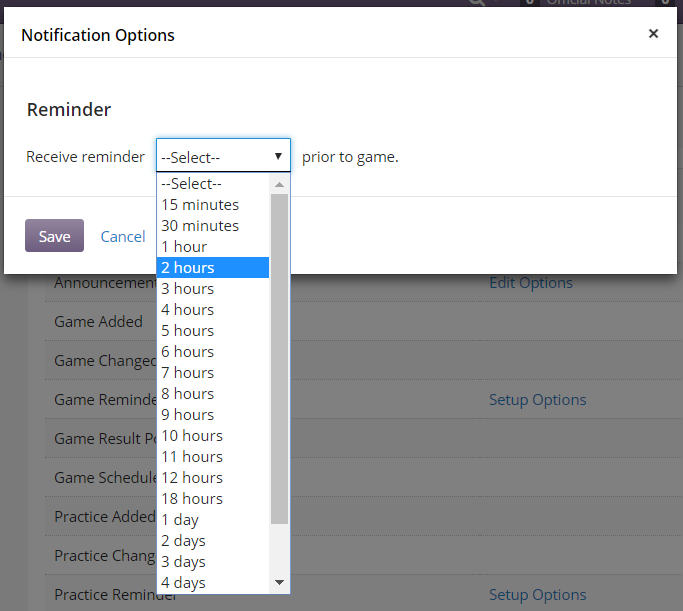Select the 6 hours option

[x=213, y=351]
